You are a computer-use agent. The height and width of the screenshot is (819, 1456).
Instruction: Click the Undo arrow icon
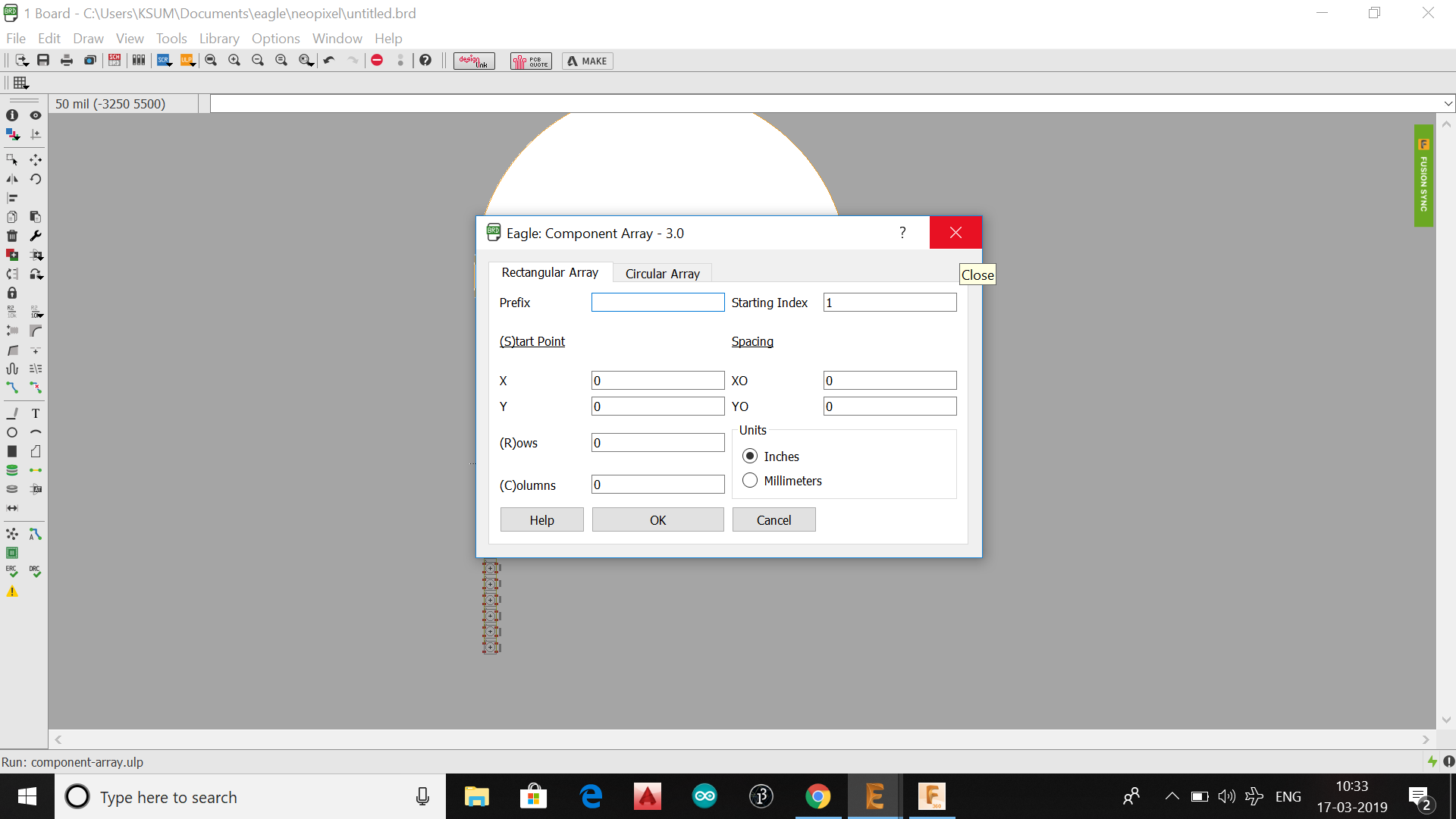pyautogui.click(x=329, y=61)
